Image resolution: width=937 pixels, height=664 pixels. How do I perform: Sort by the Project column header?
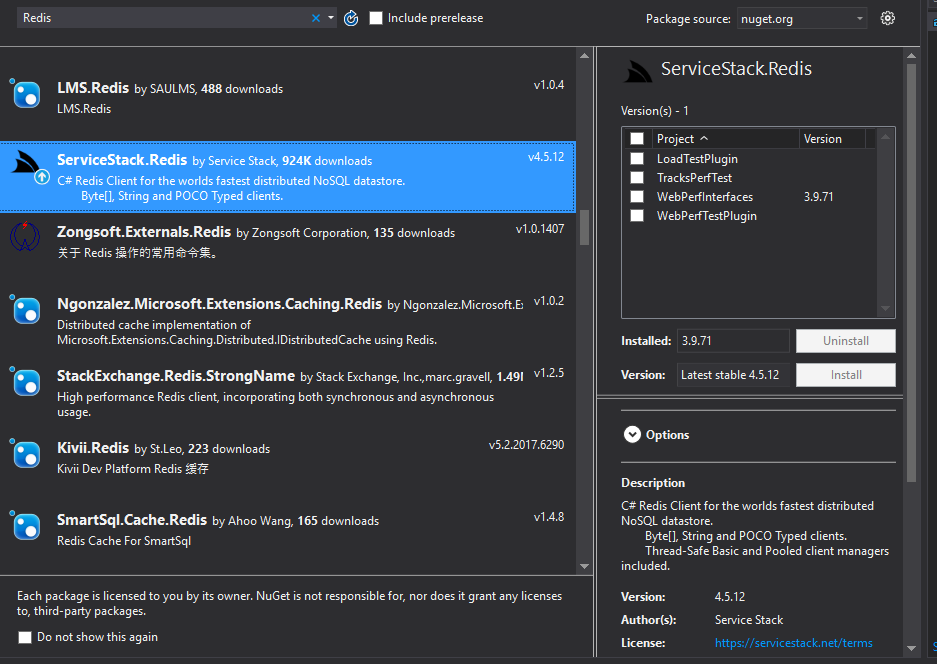[x=725, y=139]
